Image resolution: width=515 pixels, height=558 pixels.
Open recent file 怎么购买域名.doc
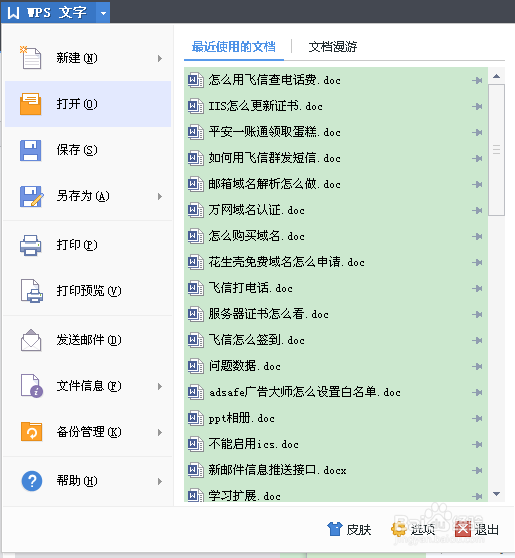336,236
